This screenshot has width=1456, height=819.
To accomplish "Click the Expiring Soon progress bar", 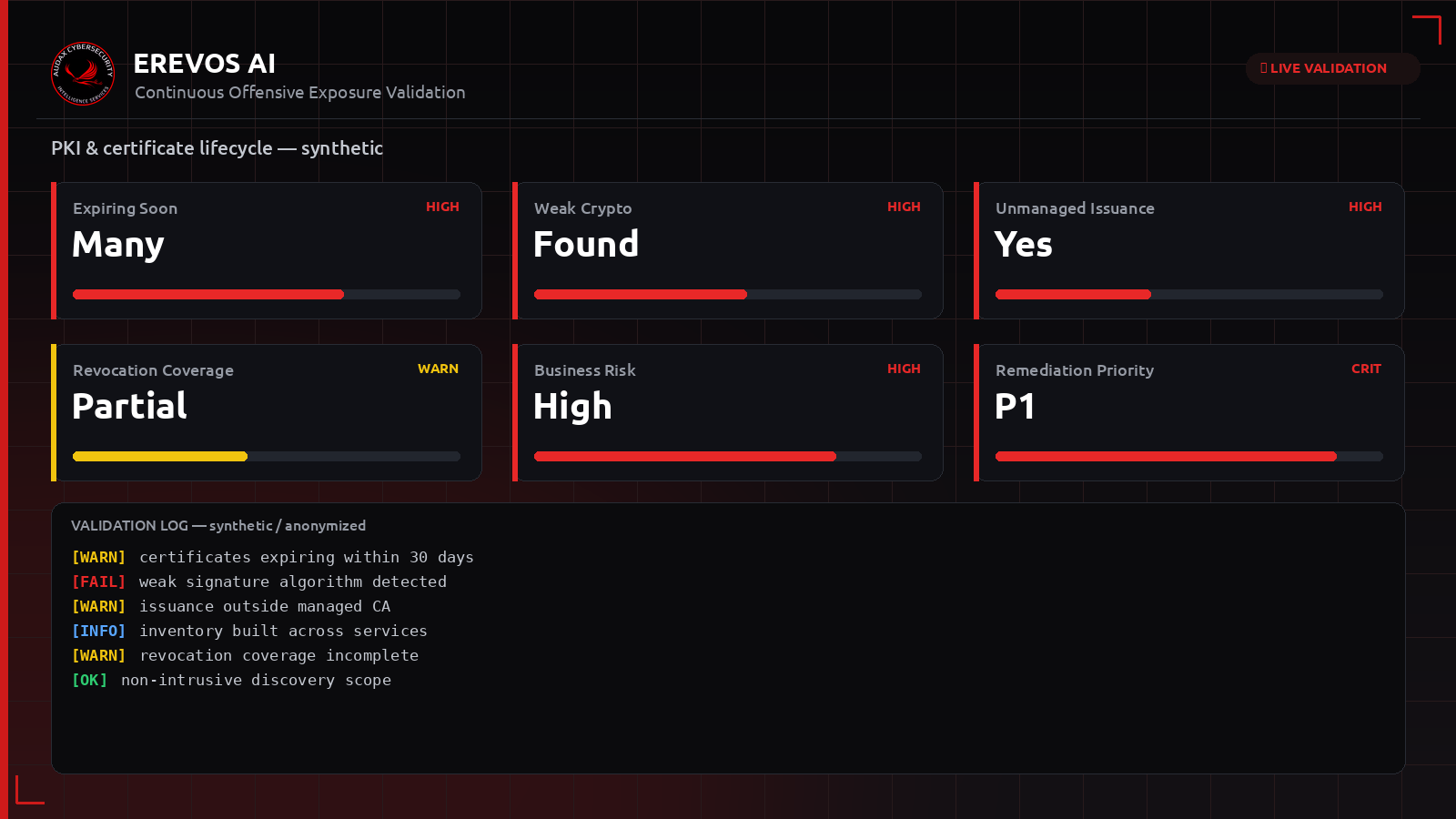I will (267, 295).
